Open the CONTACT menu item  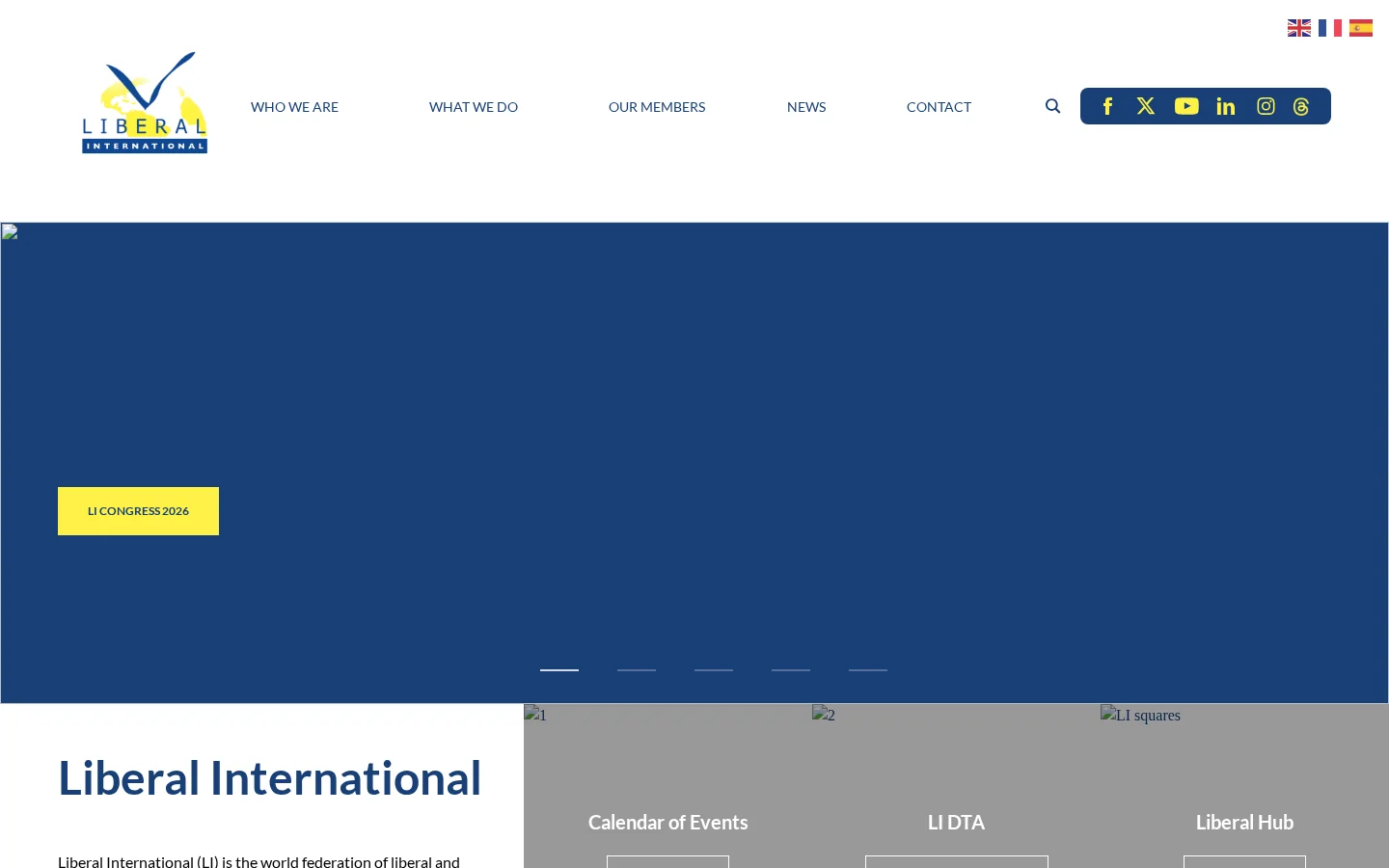pyautogui.click(x=939, y=107)
